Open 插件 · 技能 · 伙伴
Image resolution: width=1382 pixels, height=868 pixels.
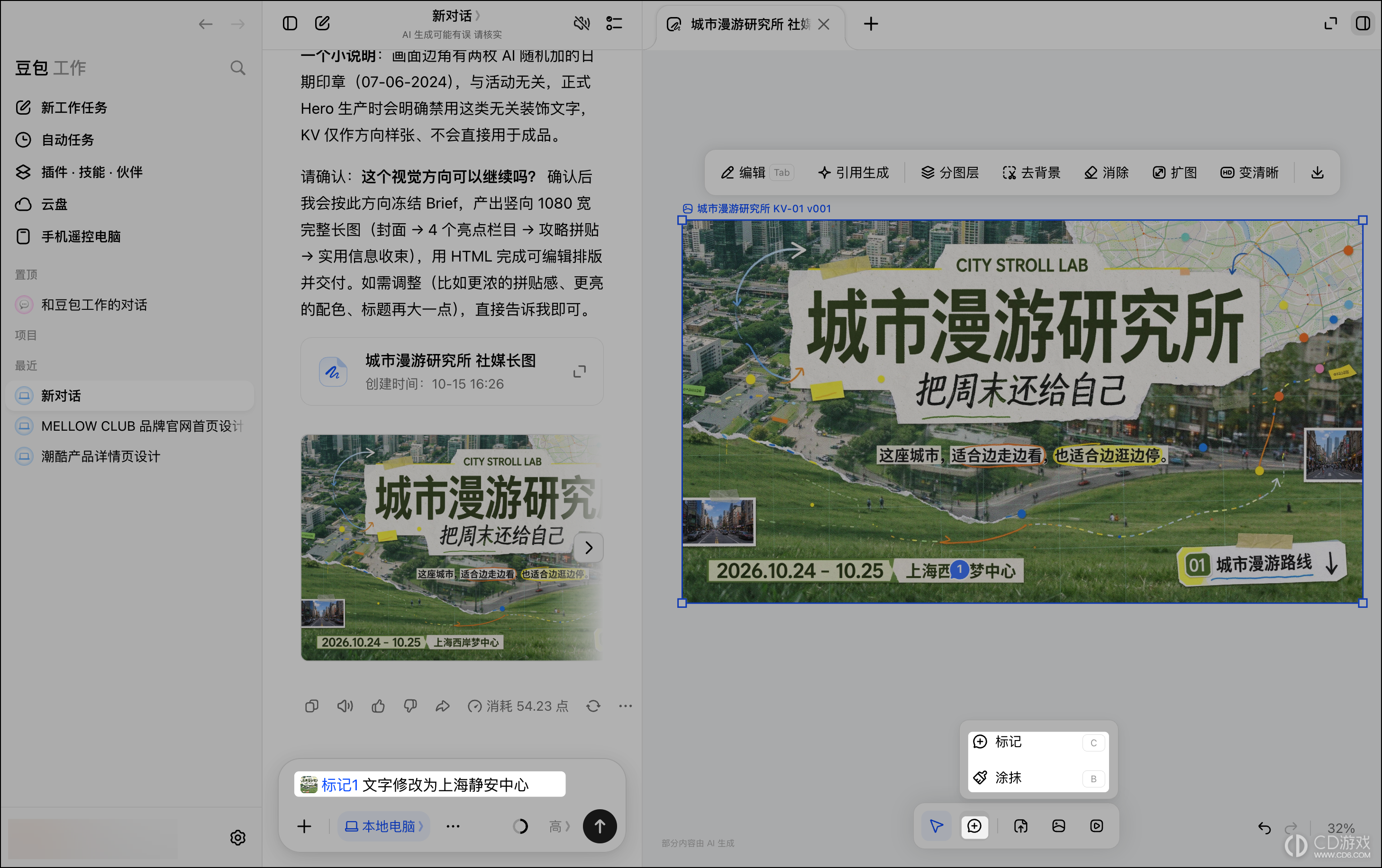[x=131, y=172]
